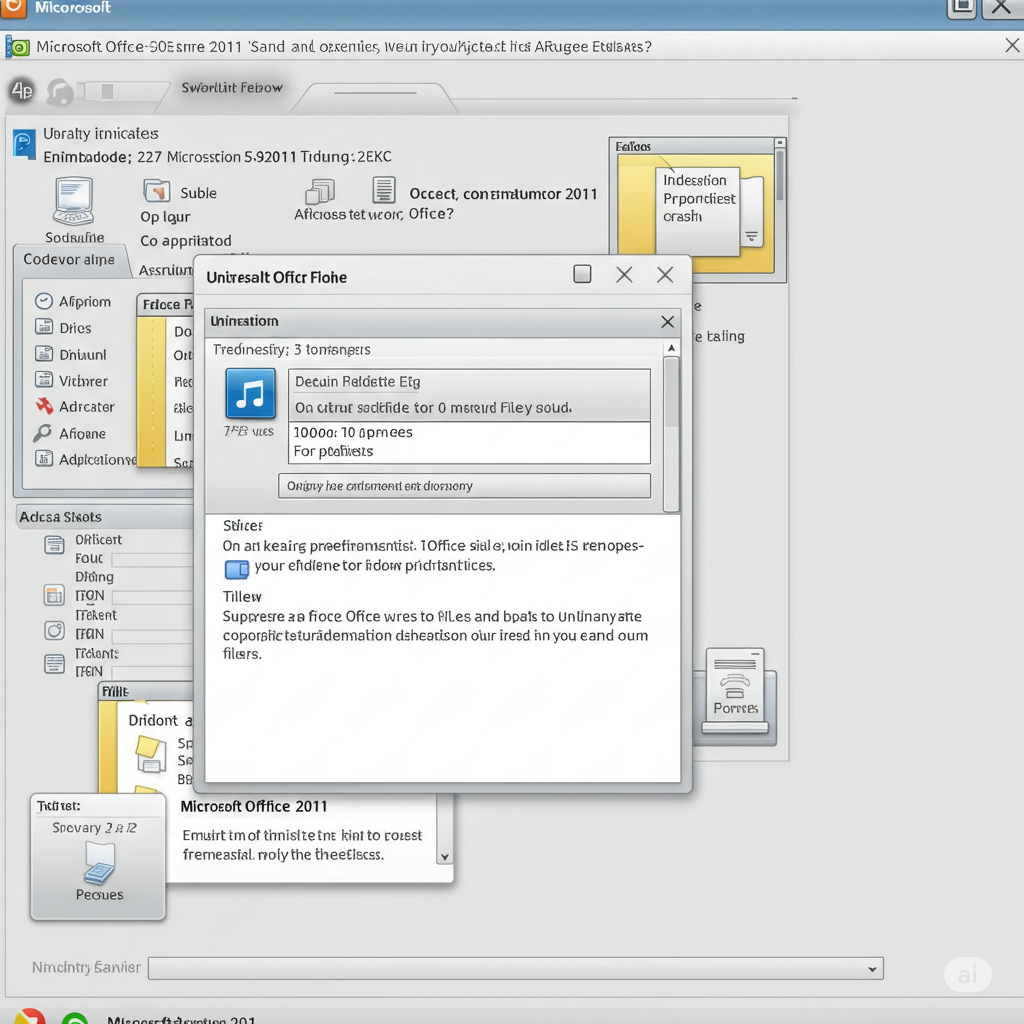Switch to the Codevor alme tab
The height and width of the screenshot is (1024, 1024).
(69, 259)
